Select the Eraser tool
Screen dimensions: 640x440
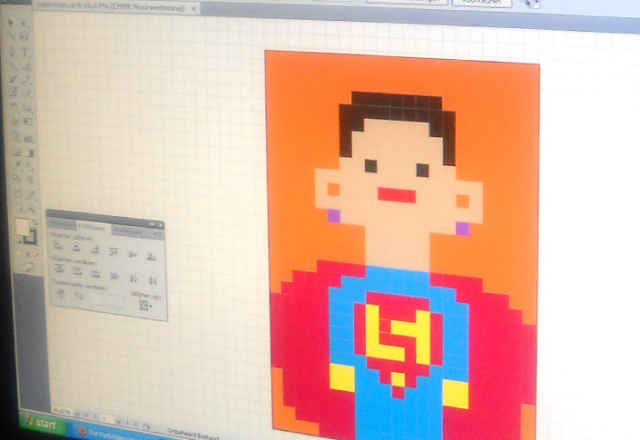[27, 93]
